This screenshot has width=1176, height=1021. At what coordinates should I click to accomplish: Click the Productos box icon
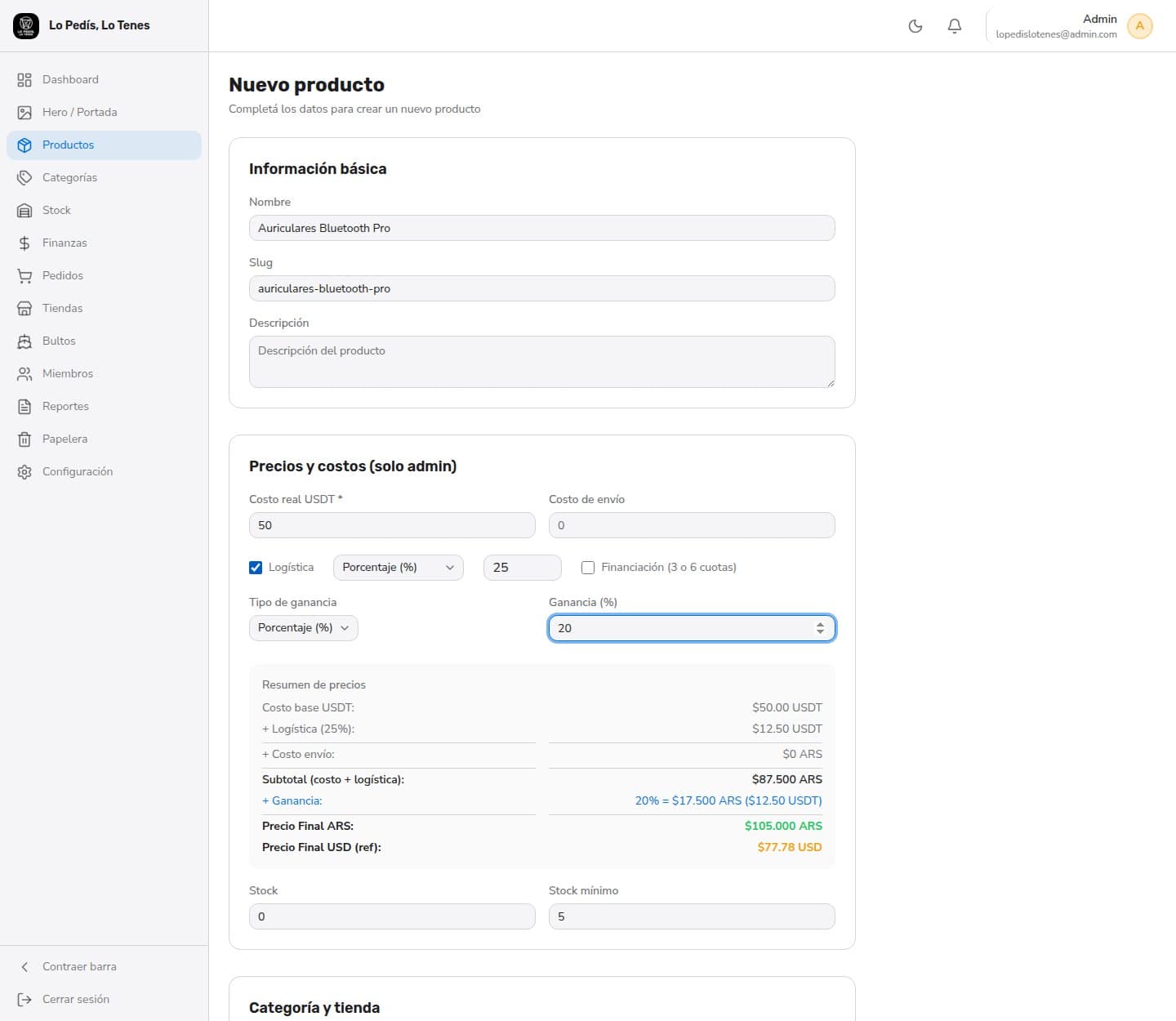[x=24, y=145]
